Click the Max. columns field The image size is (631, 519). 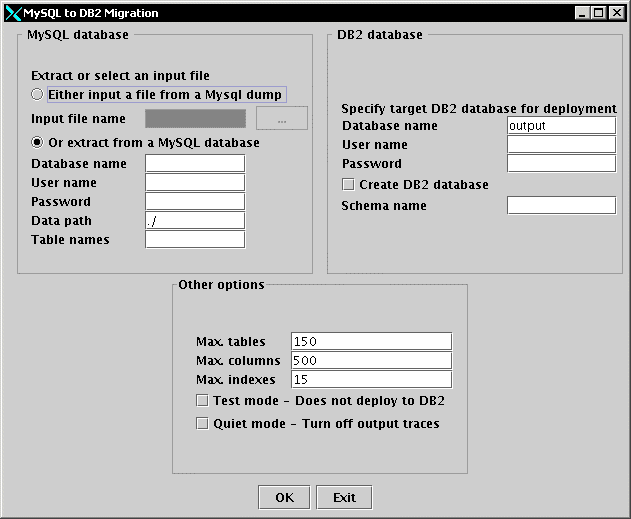coord(371,360)
